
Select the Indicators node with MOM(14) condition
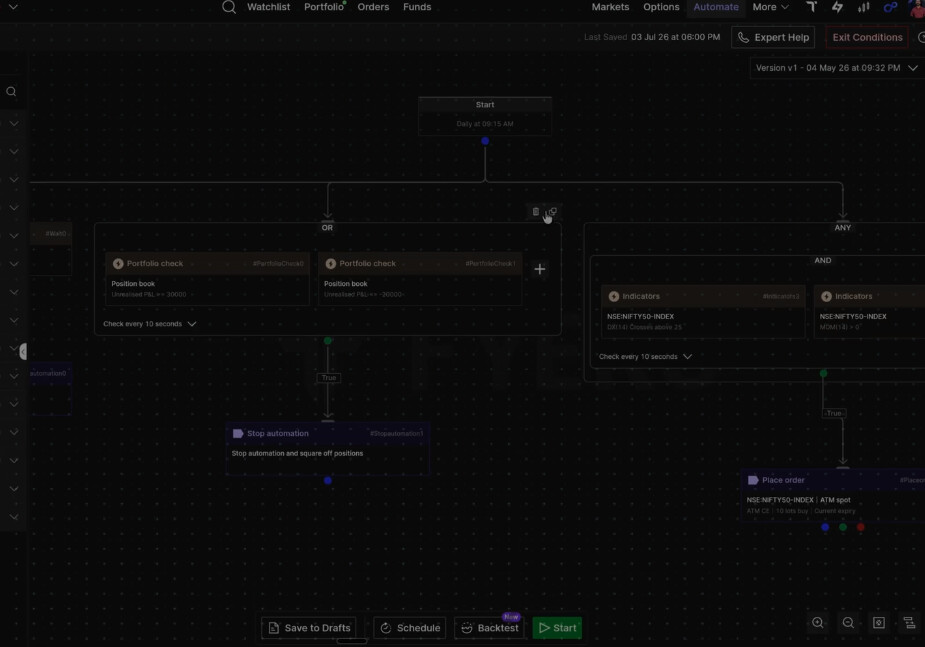[869, 311]
